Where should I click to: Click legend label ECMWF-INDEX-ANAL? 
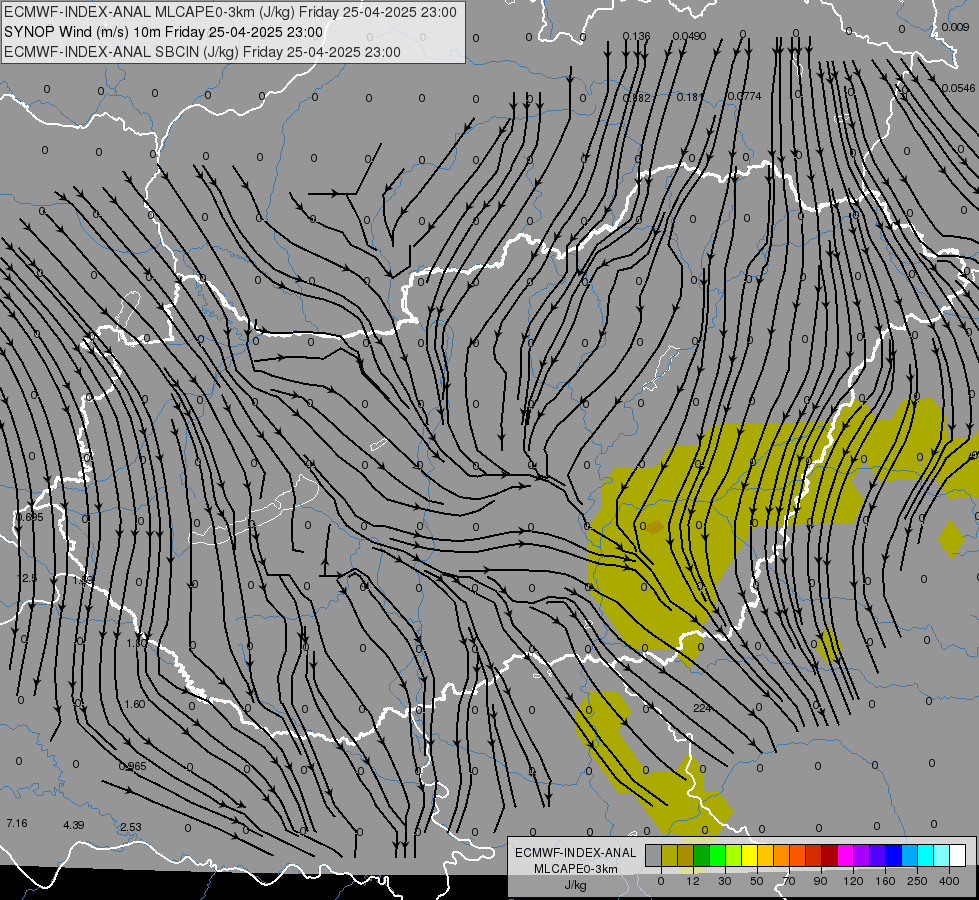[576, 853]
